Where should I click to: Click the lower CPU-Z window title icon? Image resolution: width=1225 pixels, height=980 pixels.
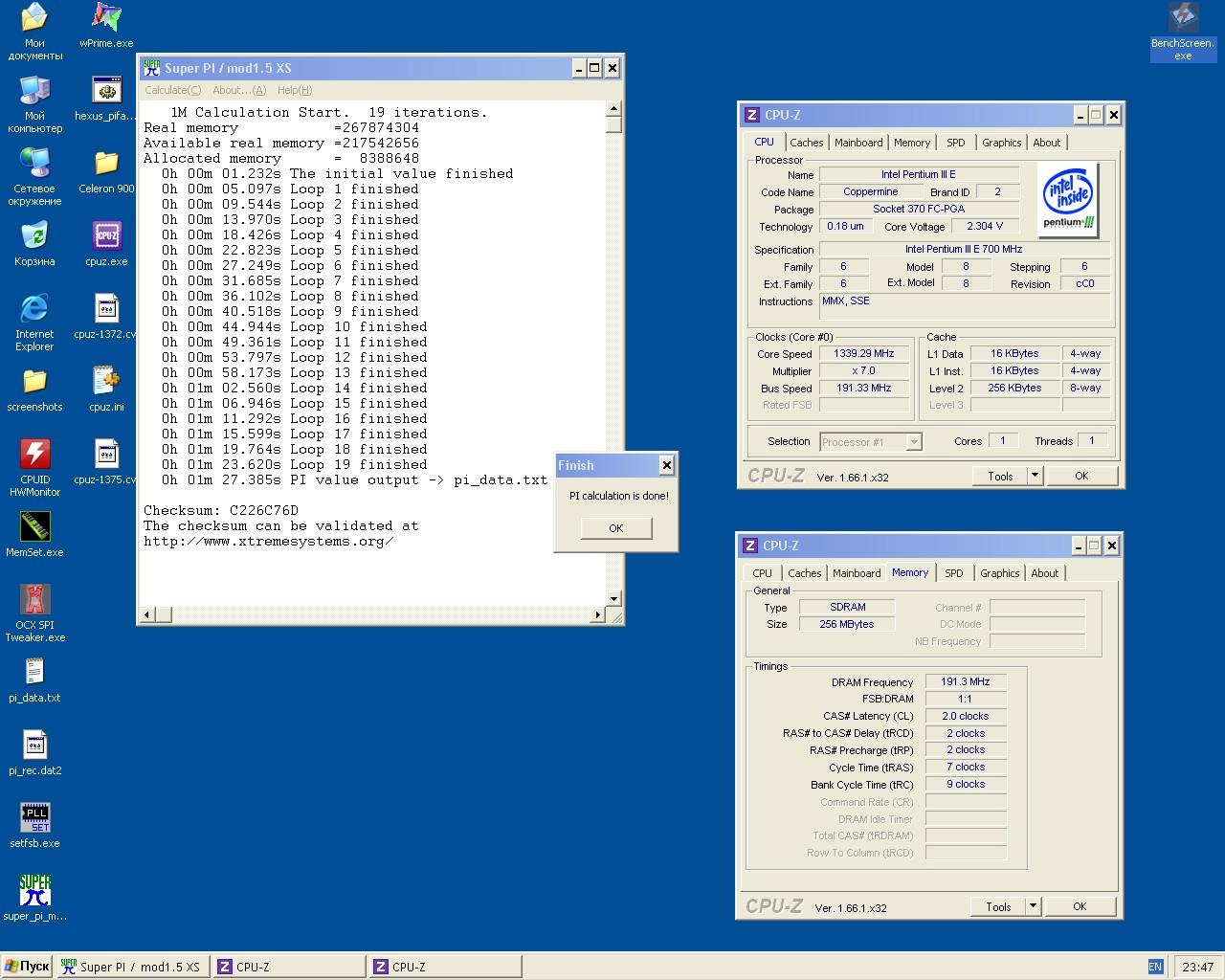(x=750, y=546)
